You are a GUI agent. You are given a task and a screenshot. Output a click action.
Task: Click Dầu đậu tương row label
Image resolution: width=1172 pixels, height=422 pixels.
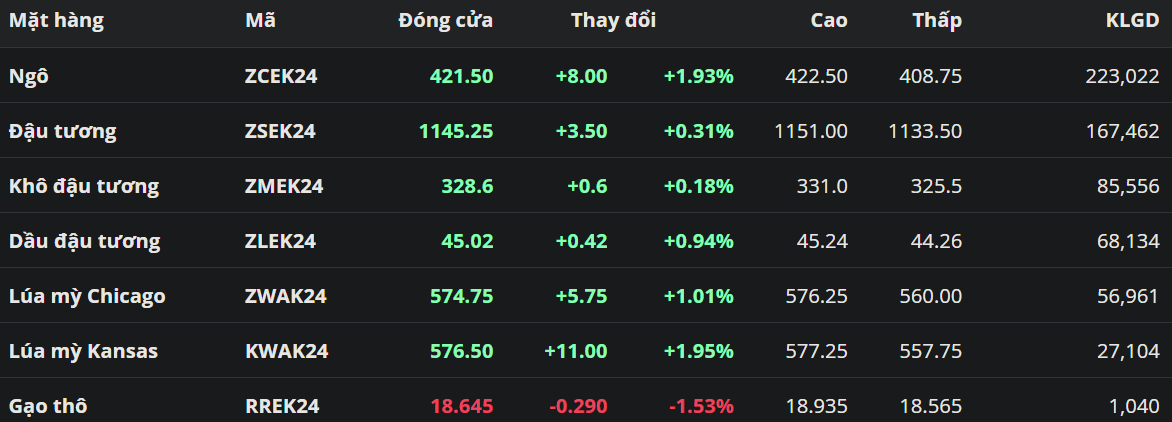84,241
